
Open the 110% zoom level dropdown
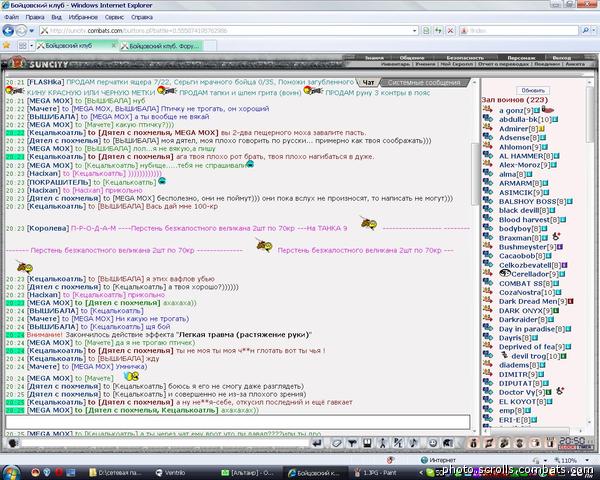point(587,460)
